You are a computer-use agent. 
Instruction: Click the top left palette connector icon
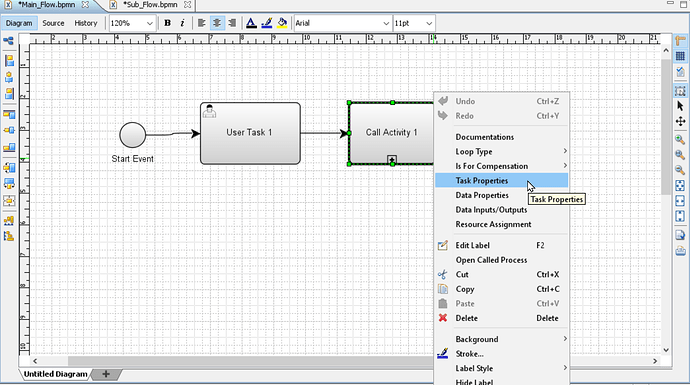coord(9,41)
